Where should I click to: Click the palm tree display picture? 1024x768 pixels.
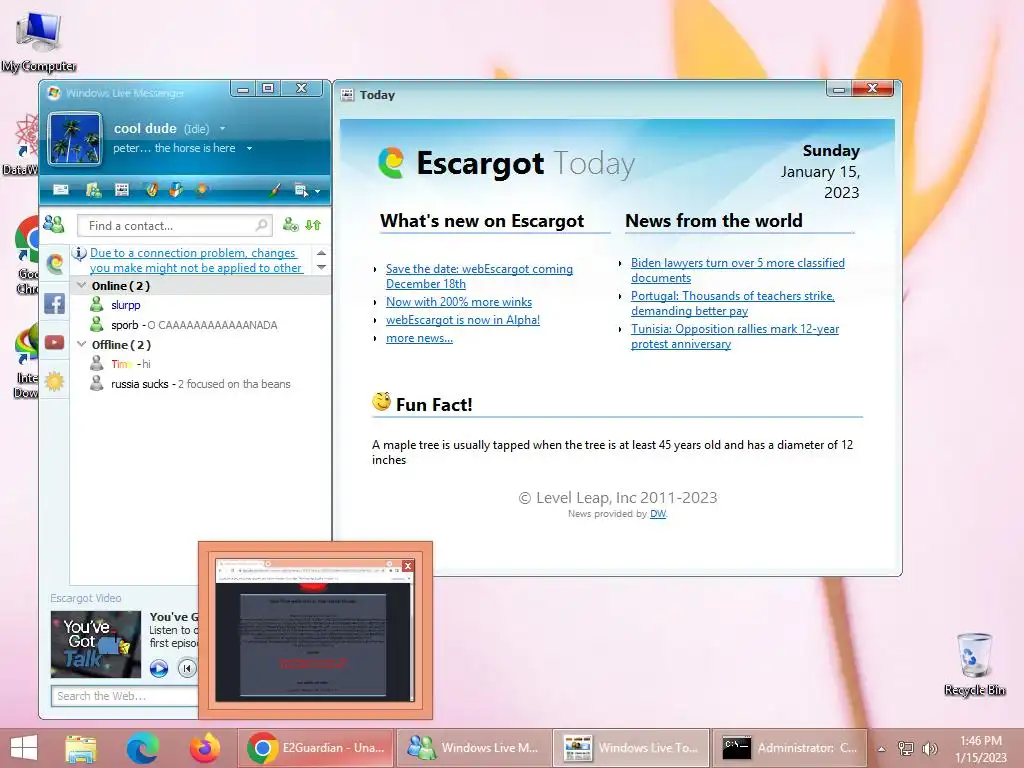(75, 138)
